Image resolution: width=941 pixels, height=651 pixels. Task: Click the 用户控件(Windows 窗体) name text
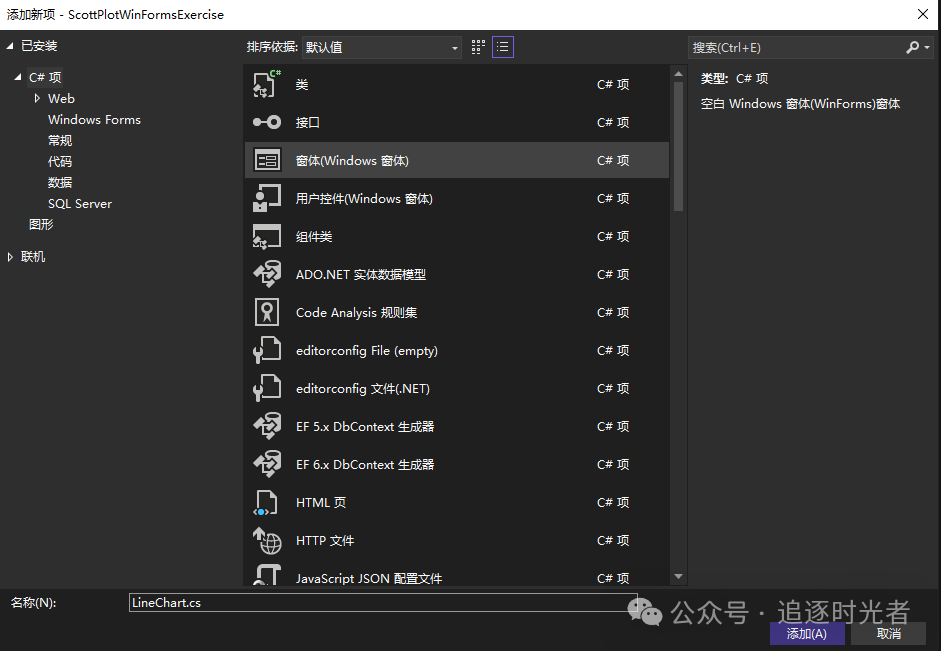tap(364, 199)
